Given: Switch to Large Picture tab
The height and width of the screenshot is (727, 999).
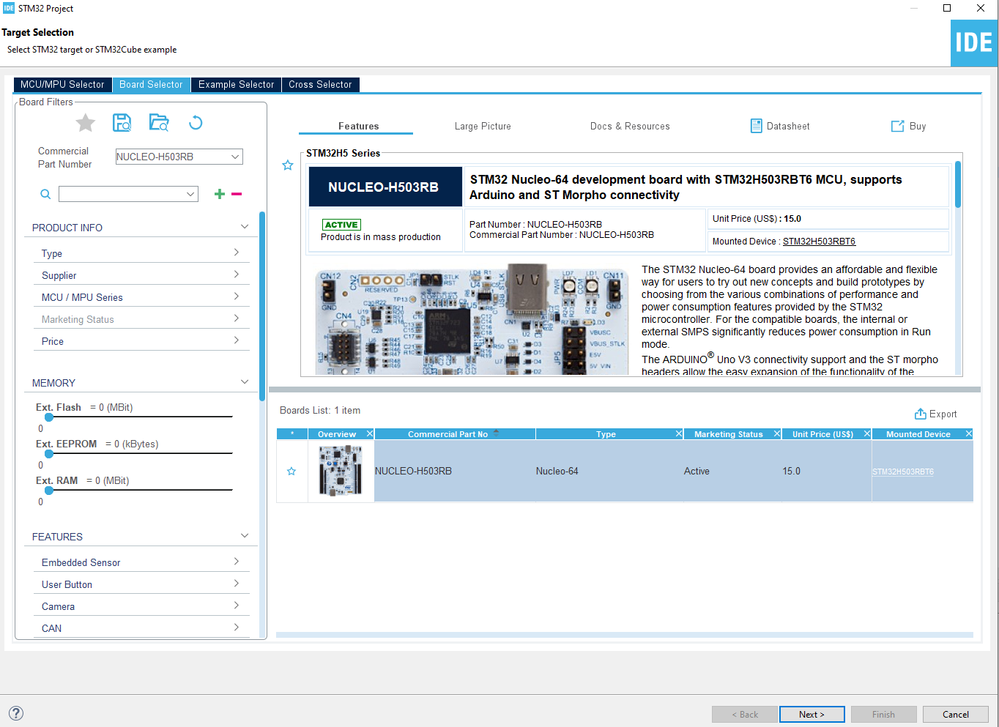Looking at the screenshot, I should (483, 126).
